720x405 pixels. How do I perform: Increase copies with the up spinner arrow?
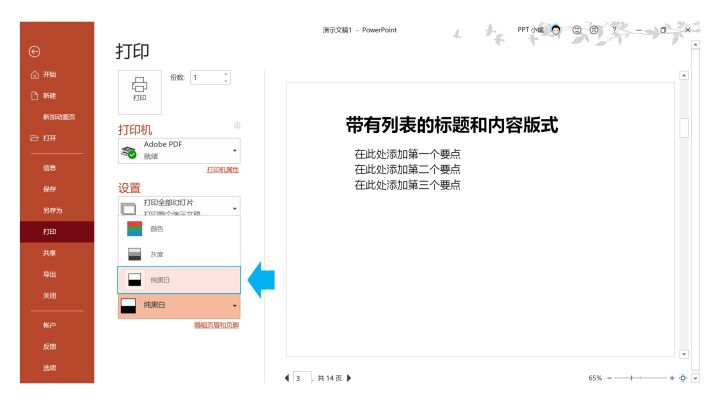[226, 74]
